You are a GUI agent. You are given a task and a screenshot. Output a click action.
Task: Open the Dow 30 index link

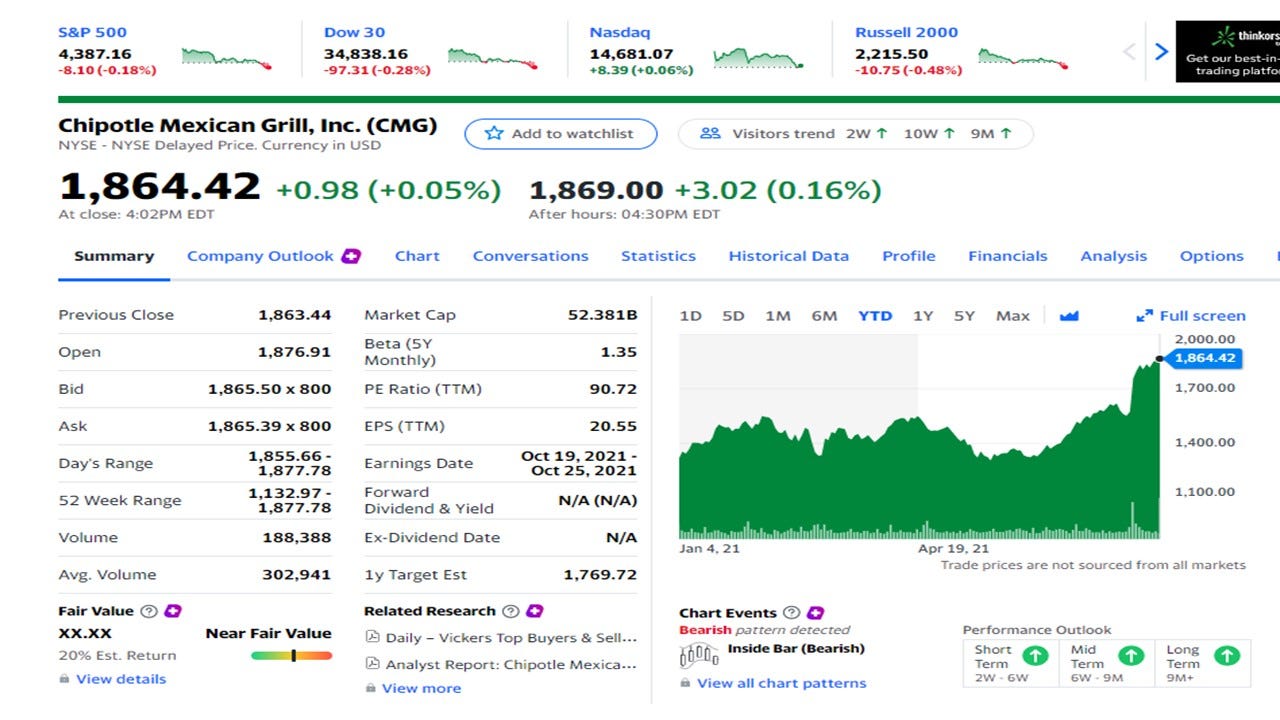pos(354,32)
